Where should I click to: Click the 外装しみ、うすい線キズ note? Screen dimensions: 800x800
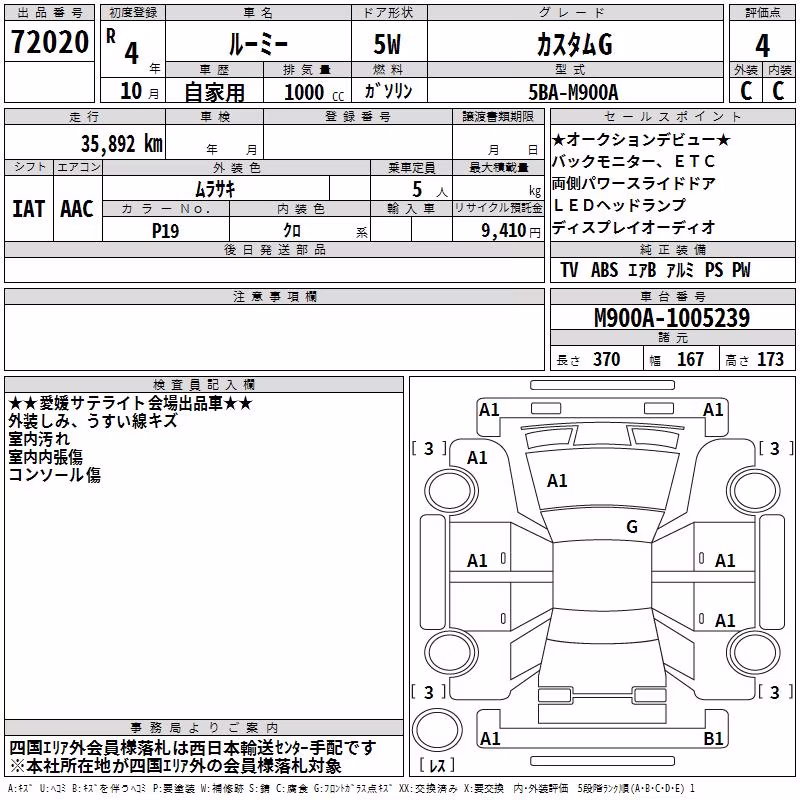(x=93, y=421)
